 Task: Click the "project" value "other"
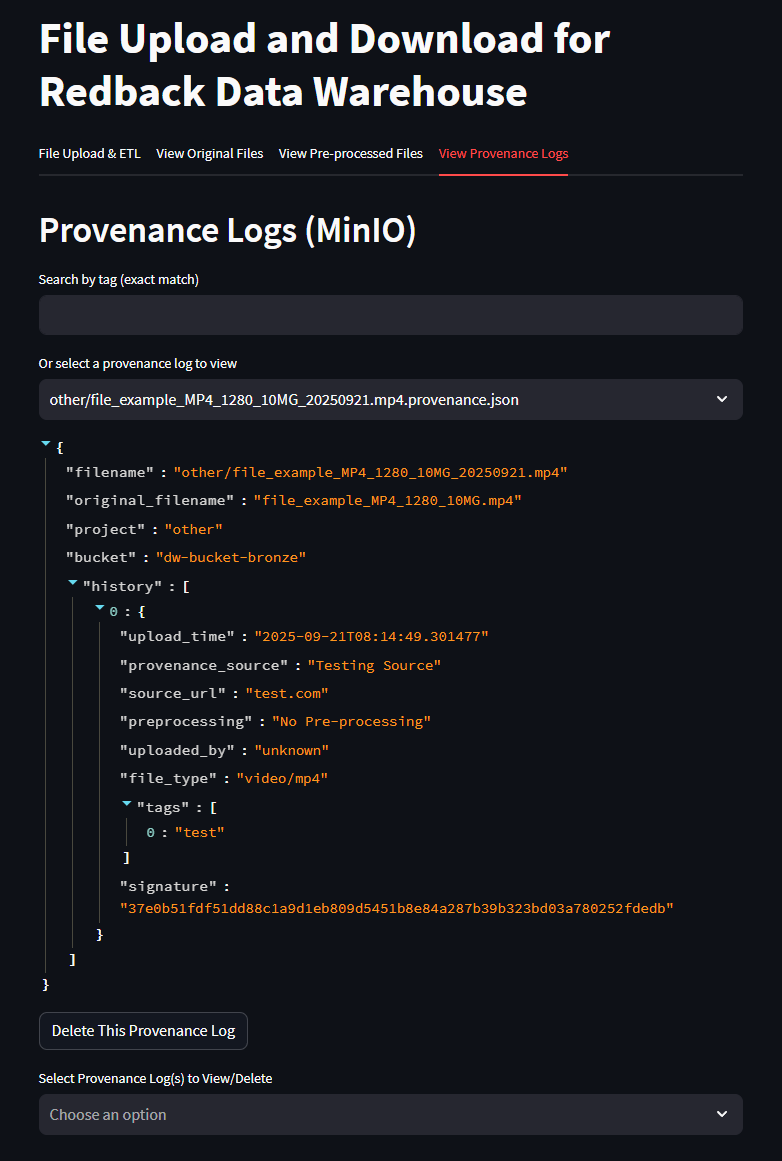[193, 529]
